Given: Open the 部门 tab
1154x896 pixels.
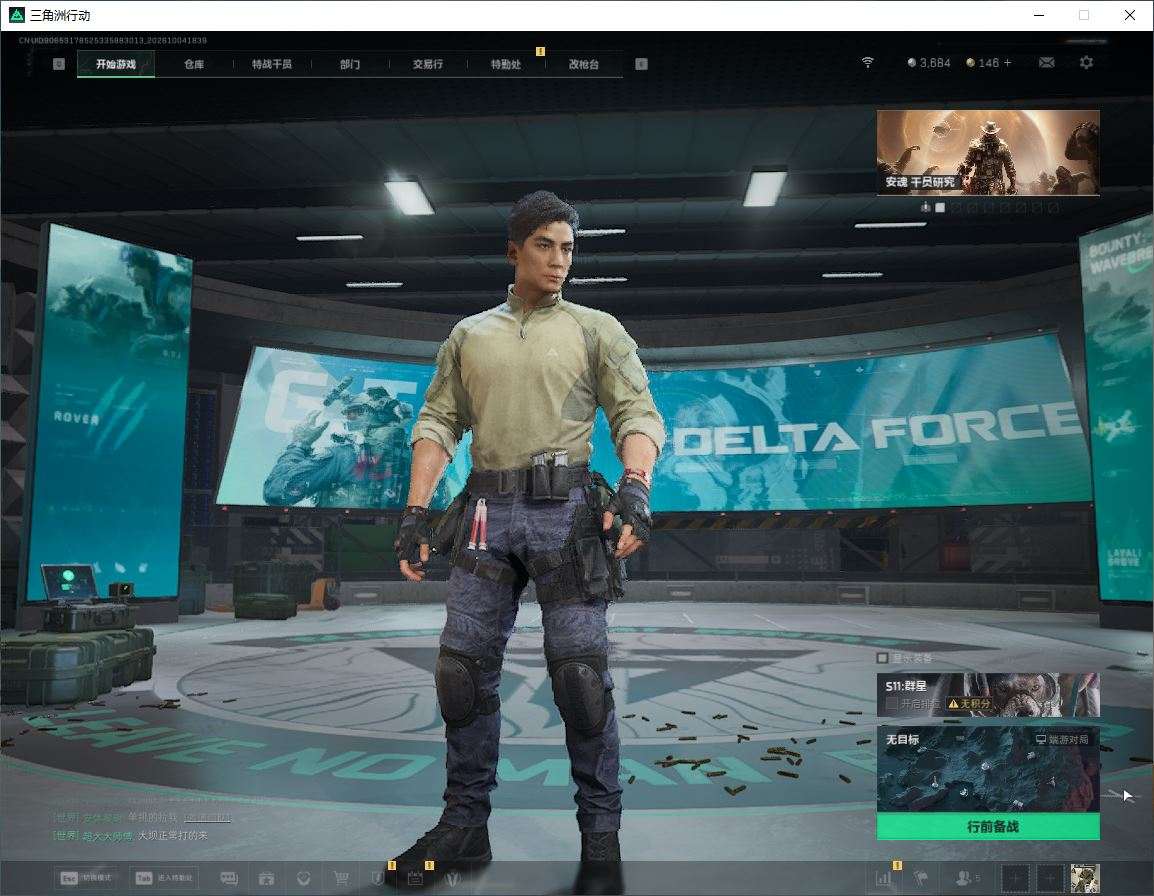Looking at the screenshot, I should coord(350,64).
